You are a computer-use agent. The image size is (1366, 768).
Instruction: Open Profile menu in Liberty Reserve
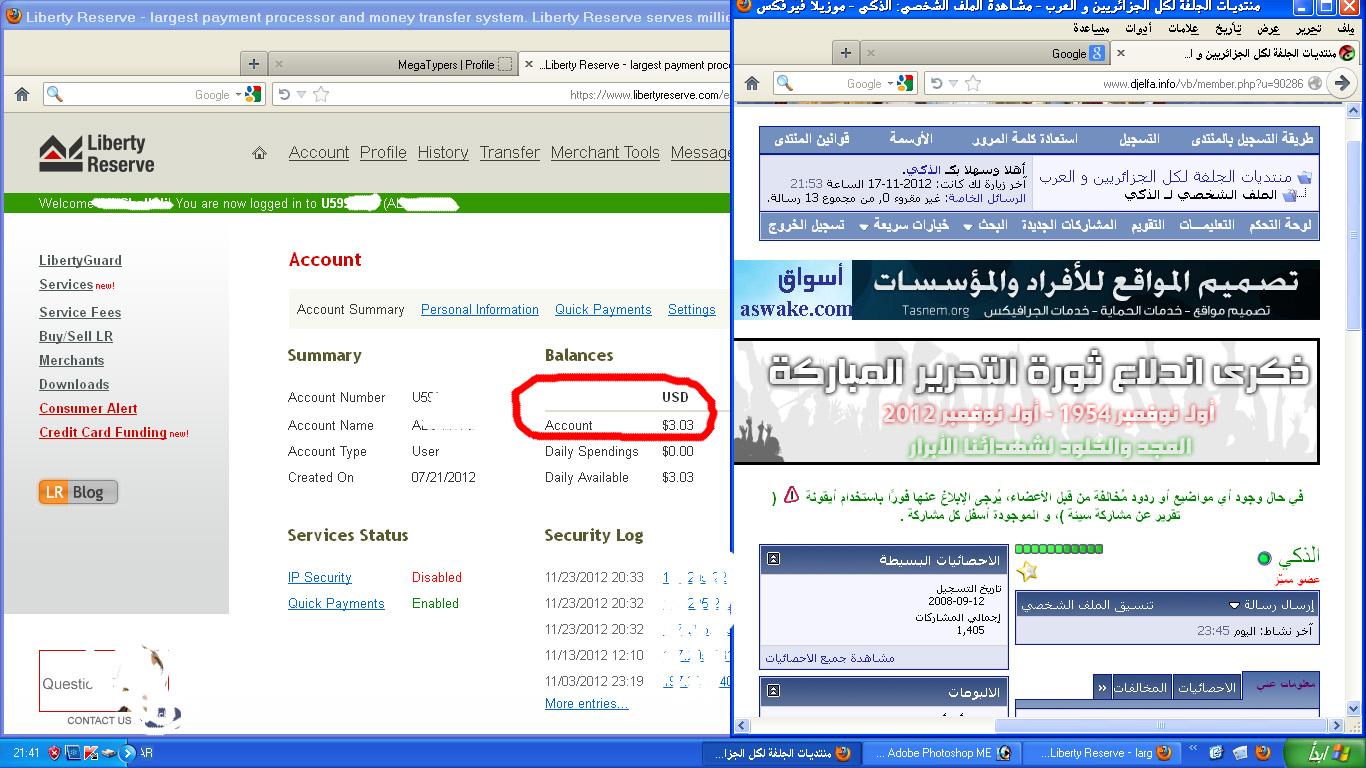[x=383, y=152]
